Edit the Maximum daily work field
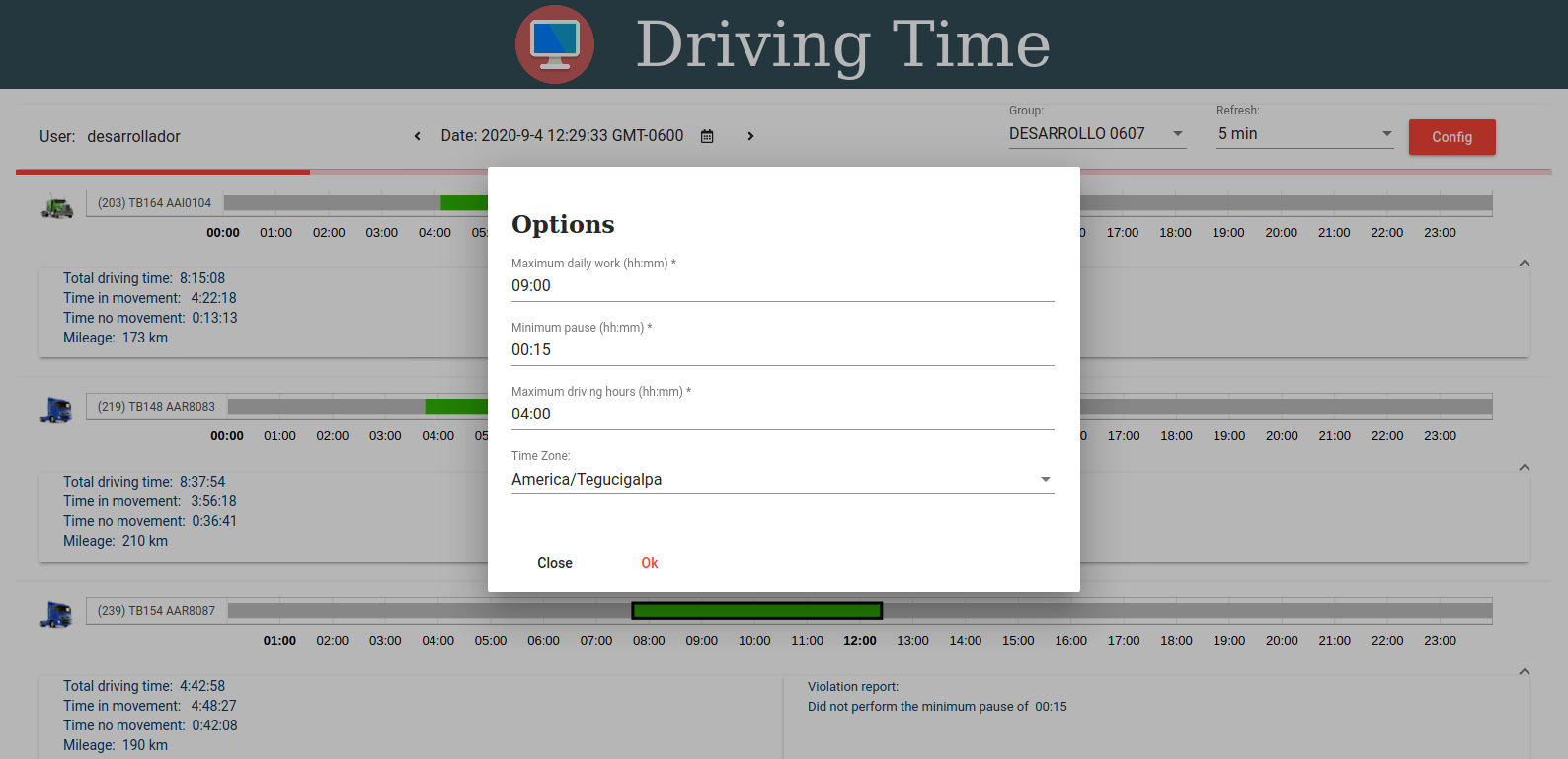This screenshot has width=1568, height=759. 782,286
